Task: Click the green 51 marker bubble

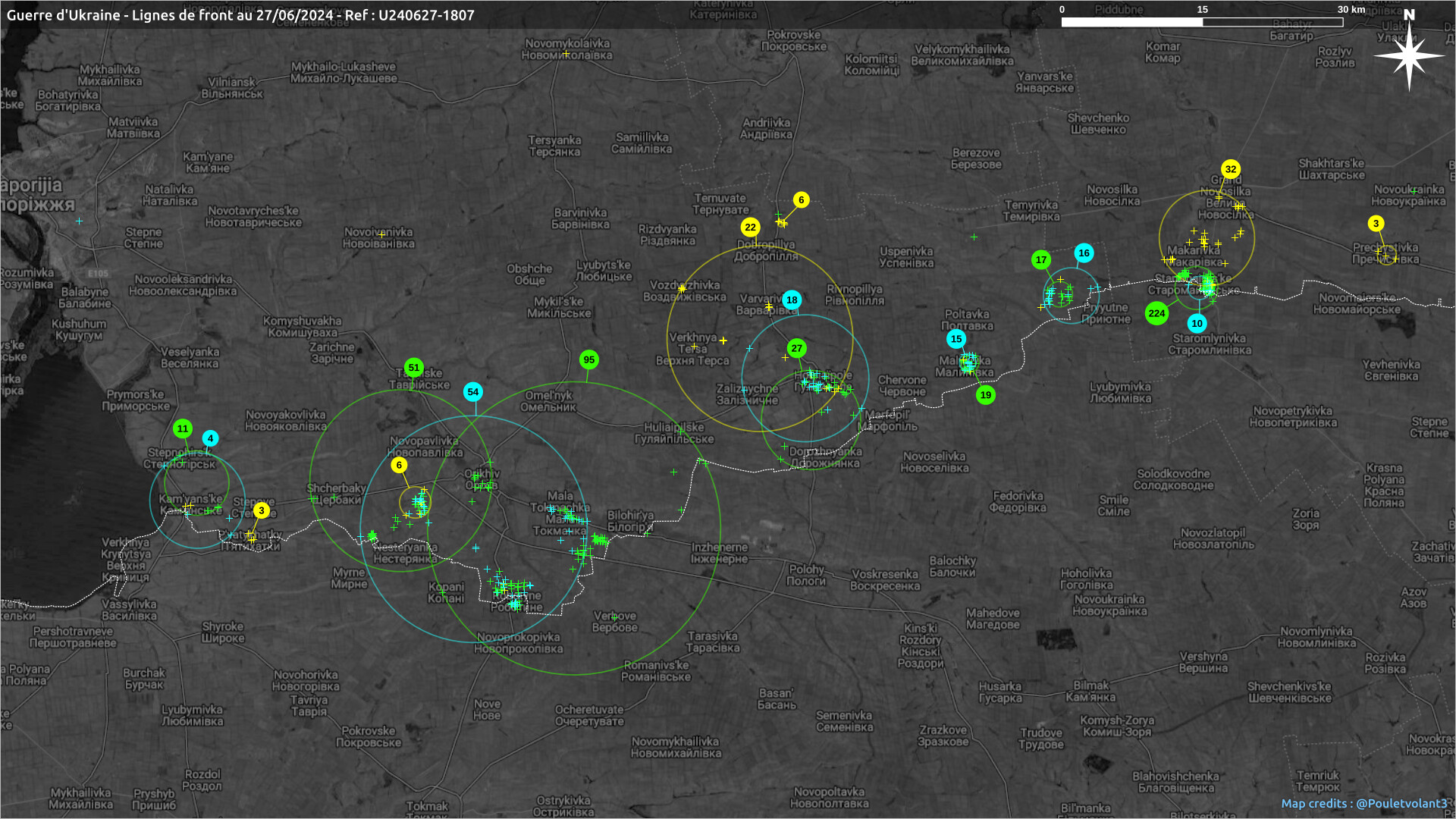Action: click(414, 368)
